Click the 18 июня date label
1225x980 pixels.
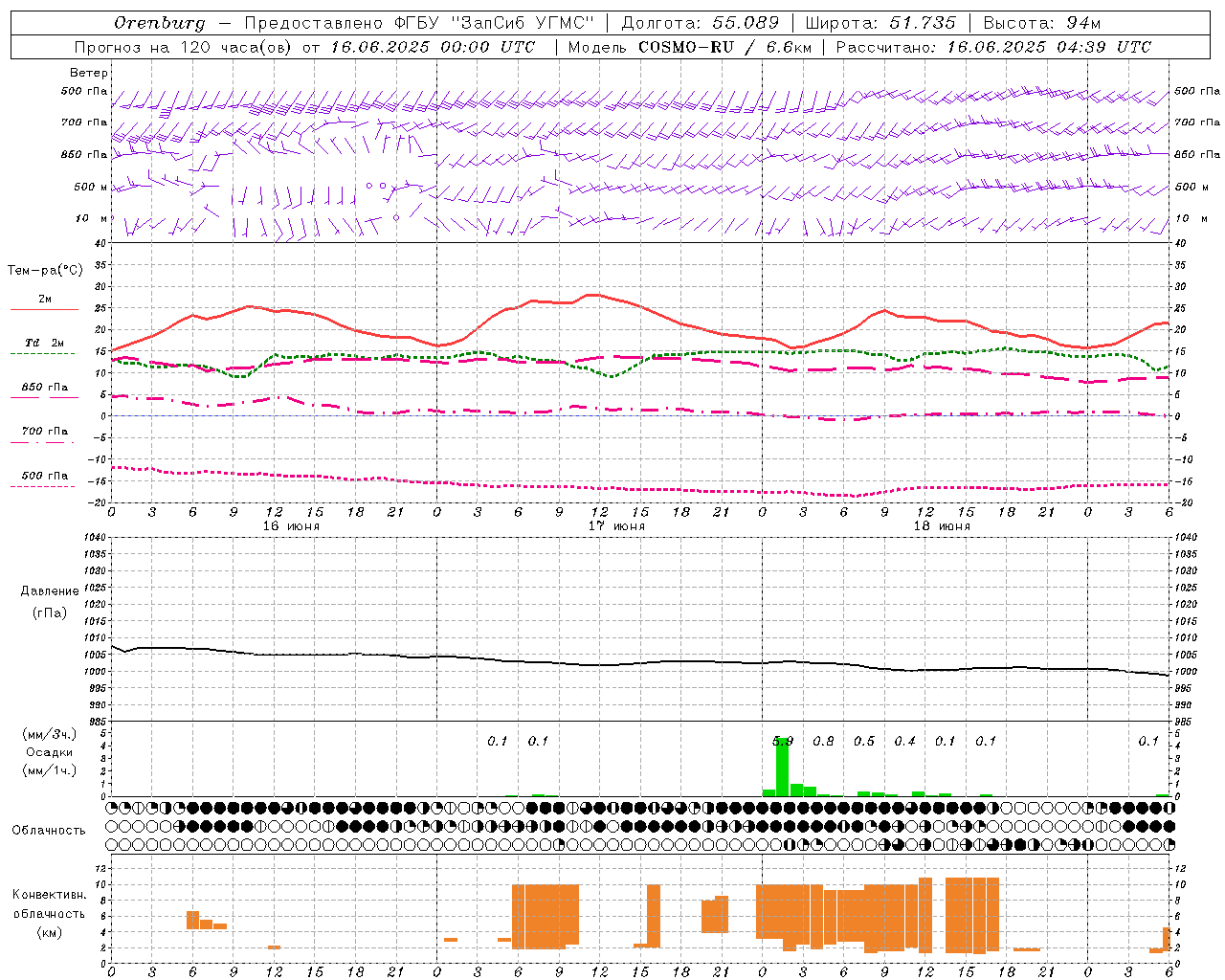coord(942,526)
